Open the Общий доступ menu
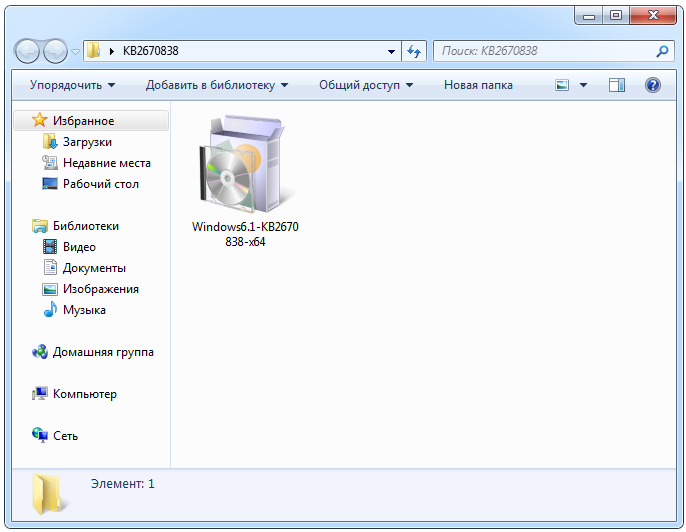The width and height of the screenshot is (686, 532). click(366, 85)
